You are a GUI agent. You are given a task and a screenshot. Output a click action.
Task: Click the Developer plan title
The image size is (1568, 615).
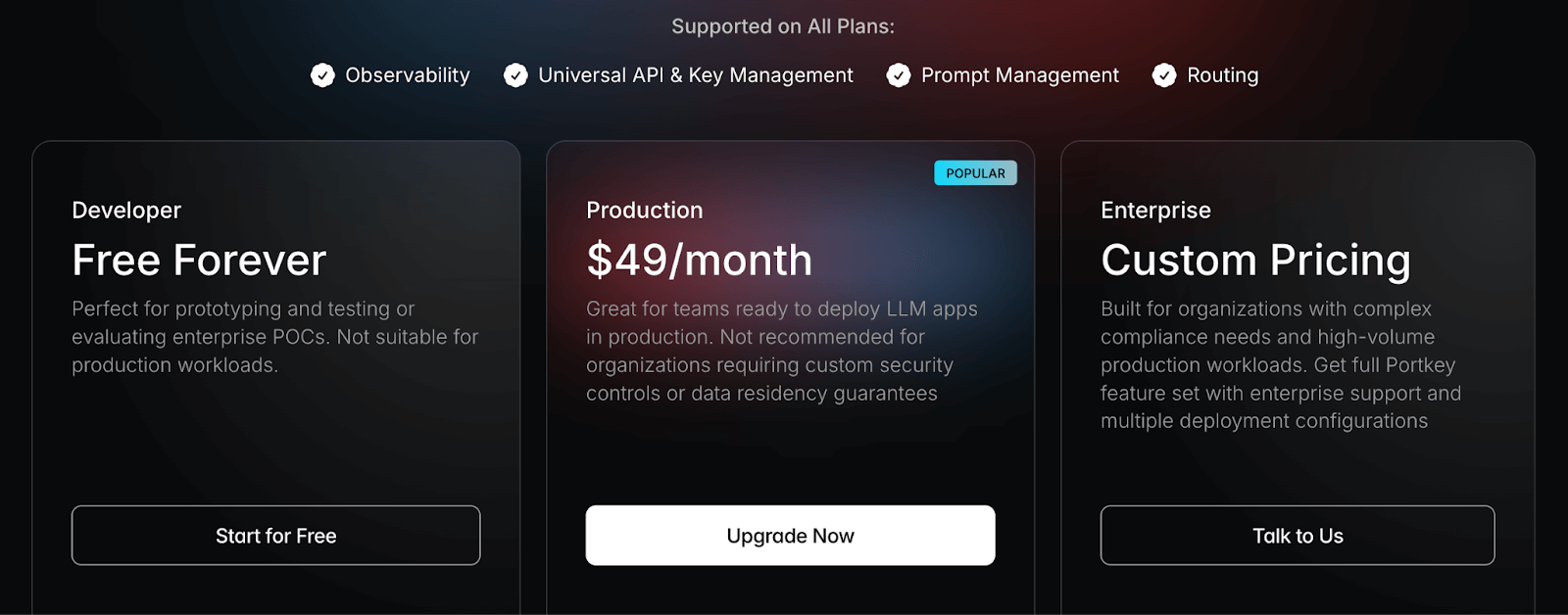[x=126, y=211]
